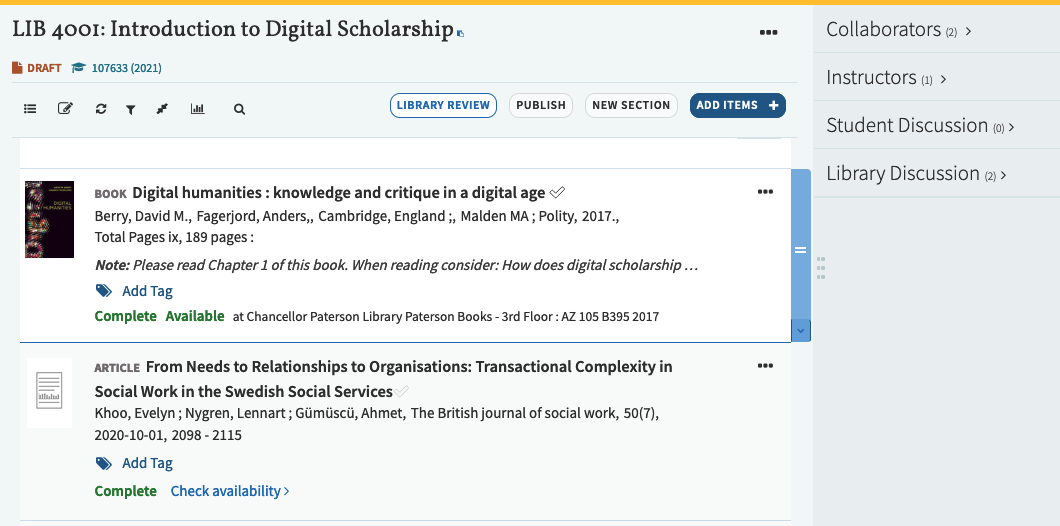
Task: Click the copy icon beside the list title
Action: [460, 34]
